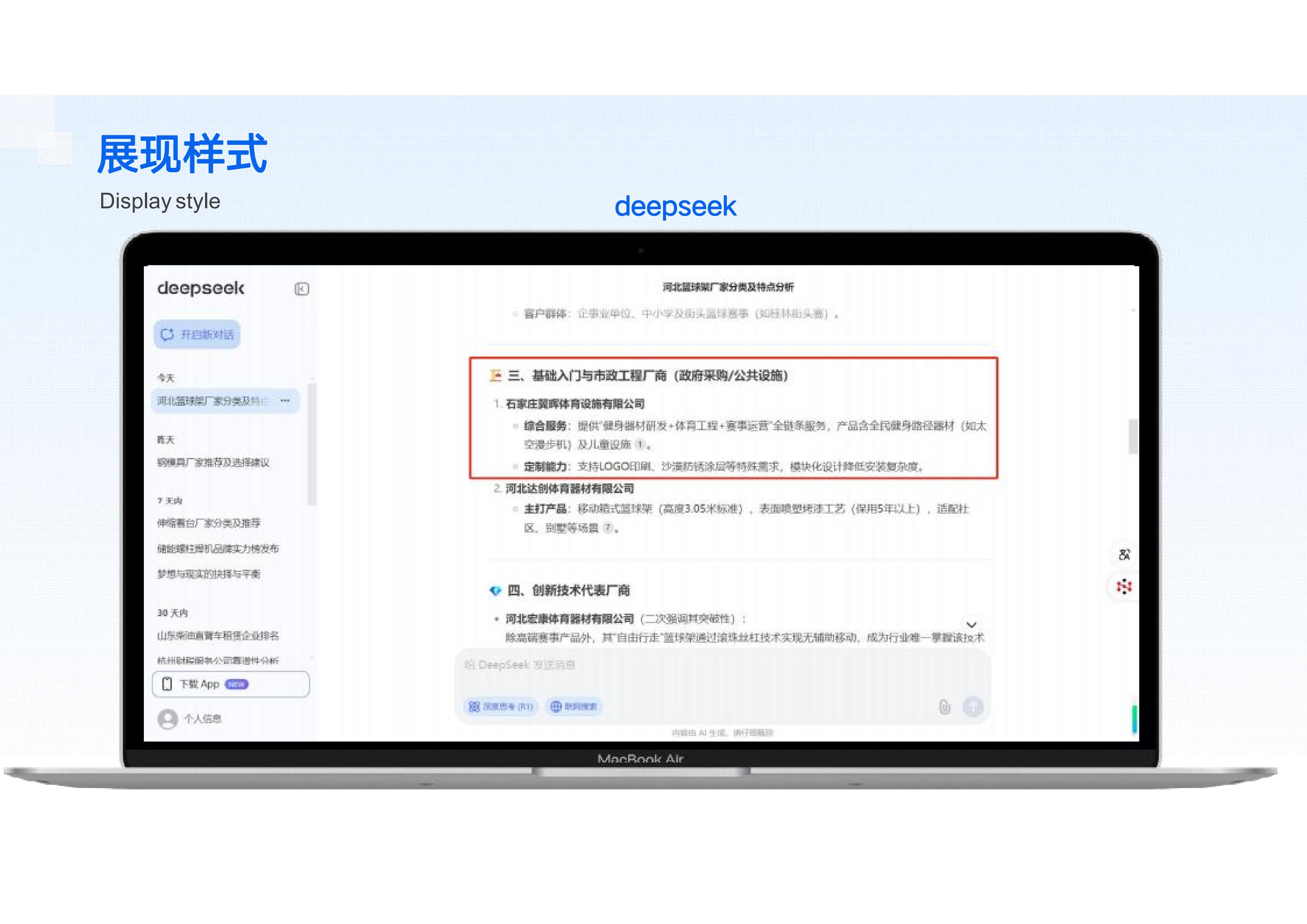Click citation badge 1 after 儿童设施
1307x924 pixels.
pos(640,445)
